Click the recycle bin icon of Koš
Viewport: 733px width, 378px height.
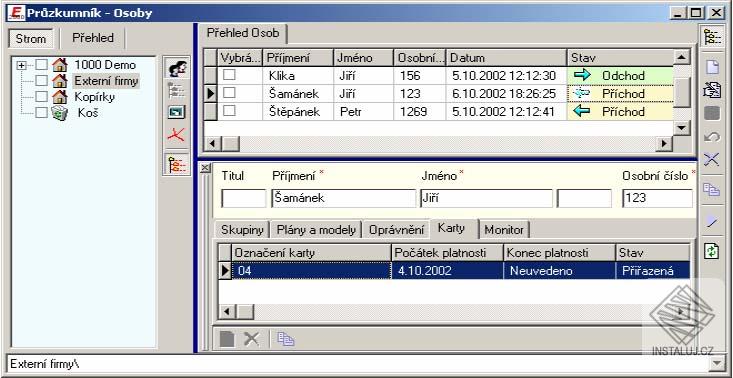click(59, 113)
